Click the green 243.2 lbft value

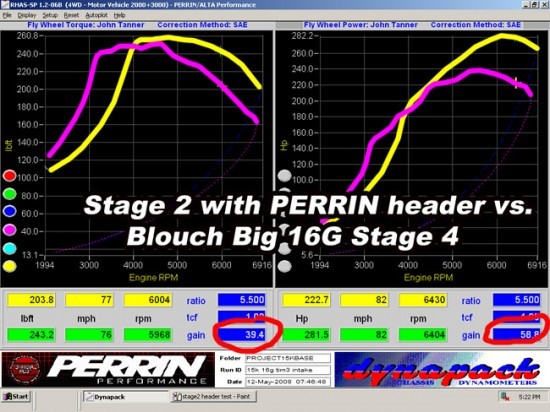(x=31, y=335)
